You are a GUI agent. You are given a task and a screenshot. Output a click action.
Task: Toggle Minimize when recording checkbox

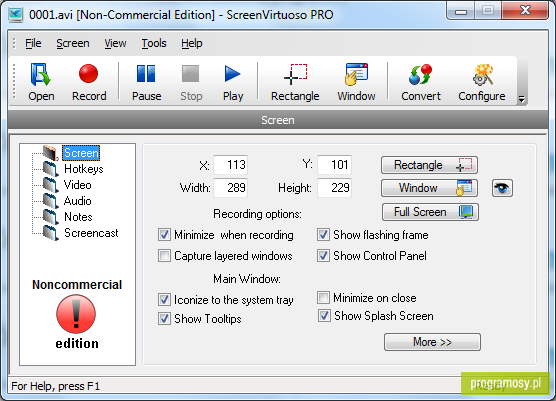[164, 235]
